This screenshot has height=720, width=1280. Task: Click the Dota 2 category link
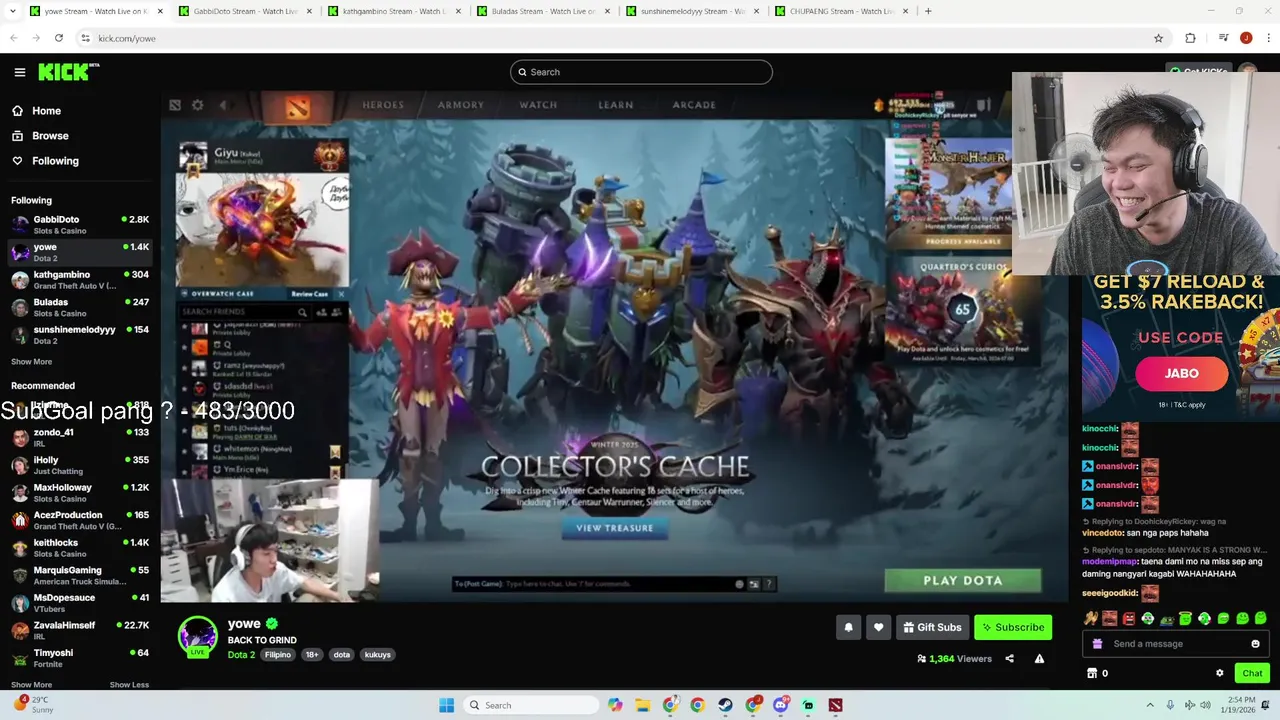(x=241, y=655)
